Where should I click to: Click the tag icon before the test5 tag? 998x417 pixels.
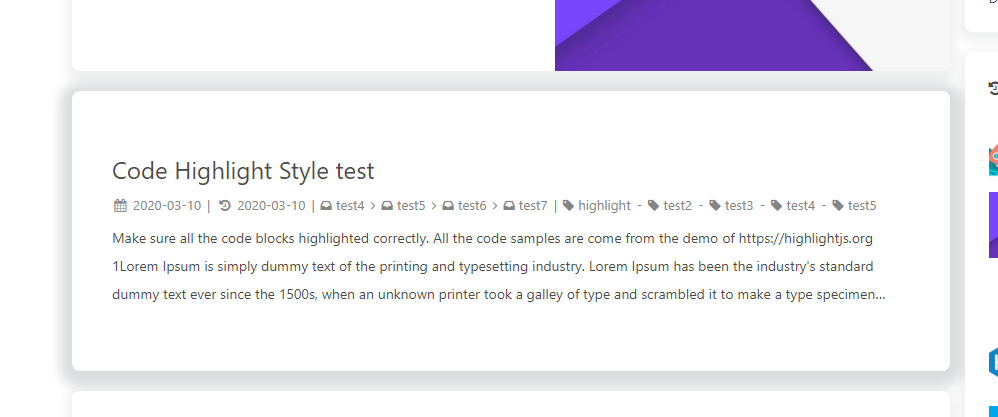pos(838,206)
